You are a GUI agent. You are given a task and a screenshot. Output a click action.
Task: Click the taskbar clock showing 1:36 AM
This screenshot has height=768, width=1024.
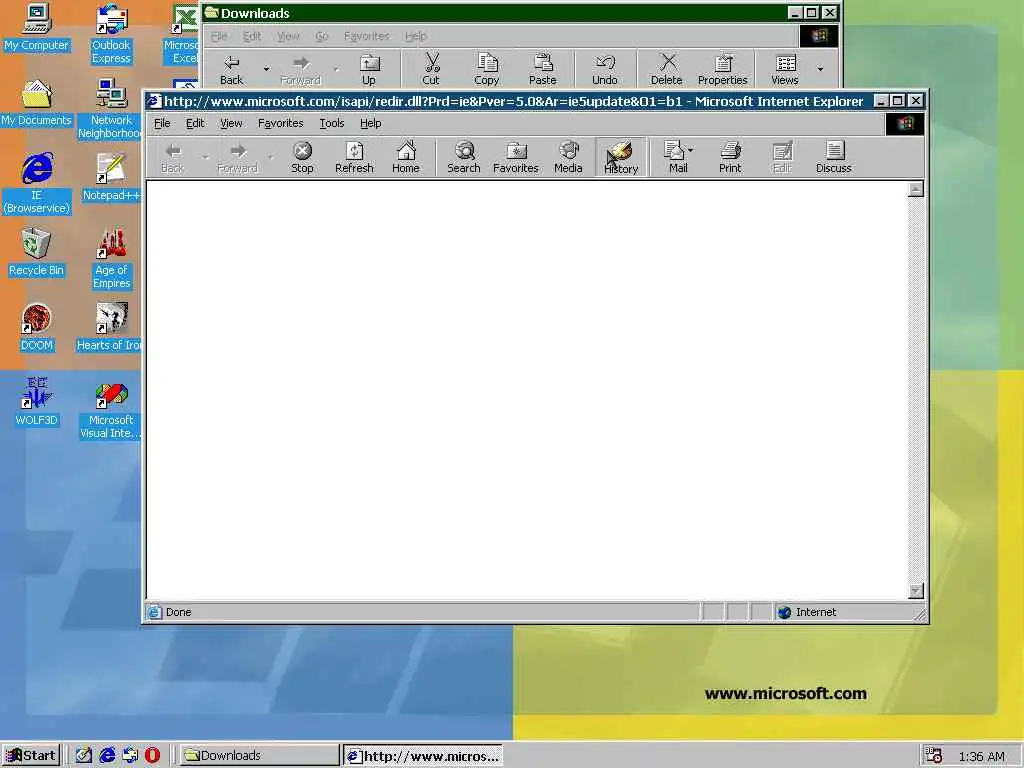click(x=982, y=756)
